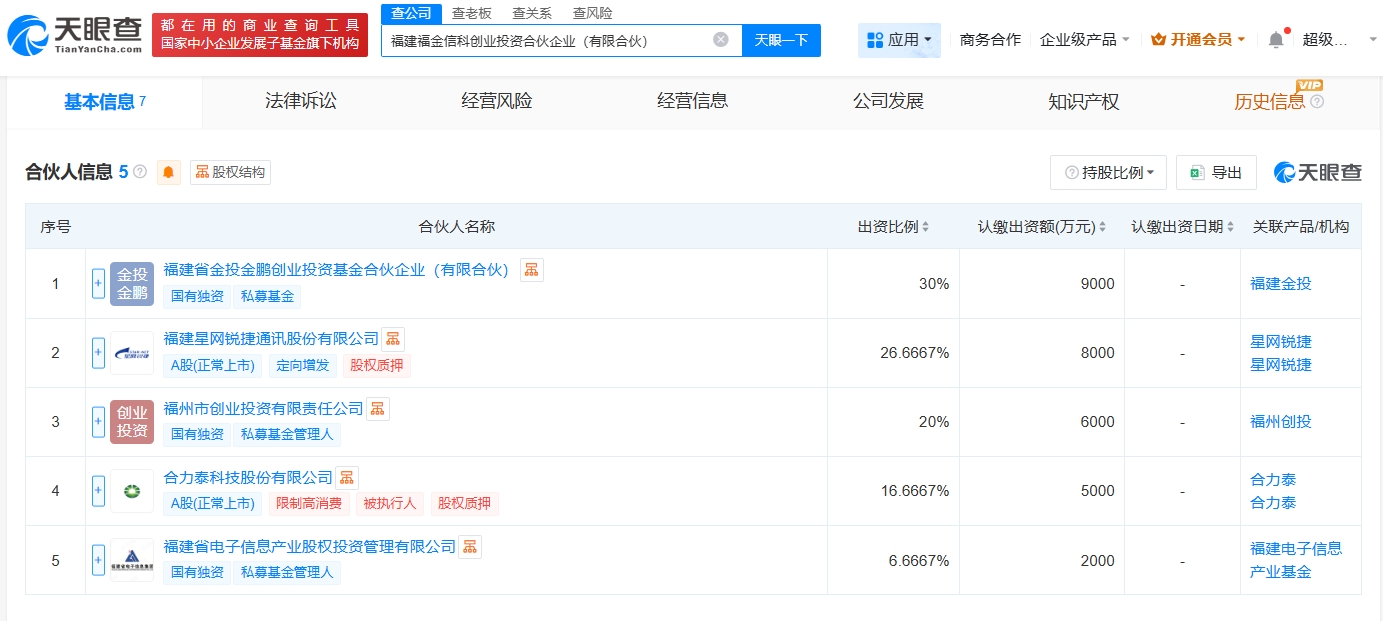Viewport: 1383px width, 621px height.
Task: Export list with 导出 button
Action: (x=1216, y=173)
